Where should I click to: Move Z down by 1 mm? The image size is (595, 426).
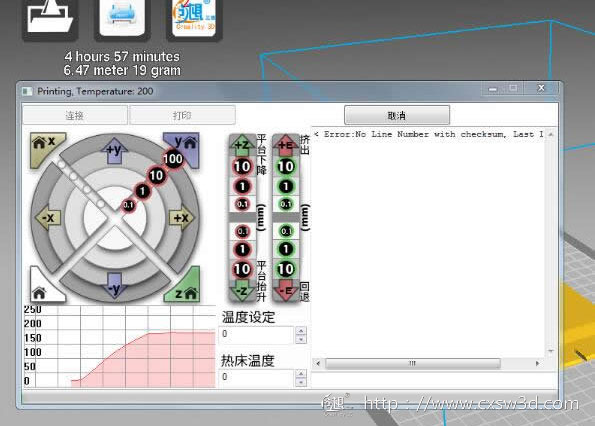[x=242, y=249]
